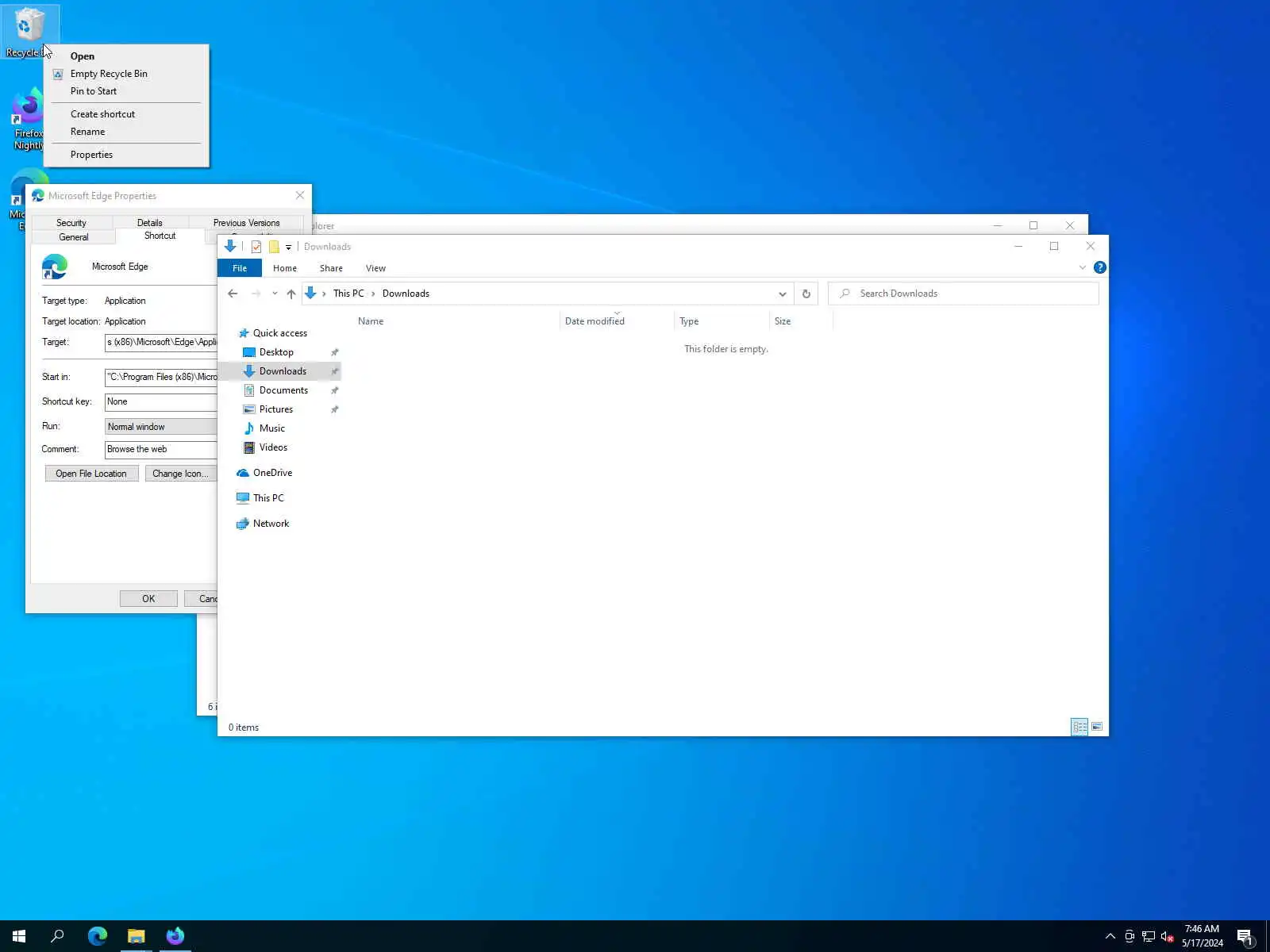The image size is (1270, 952).
Task: Switch to Details view icon in status bar
Action: [x=1079, y=727]
